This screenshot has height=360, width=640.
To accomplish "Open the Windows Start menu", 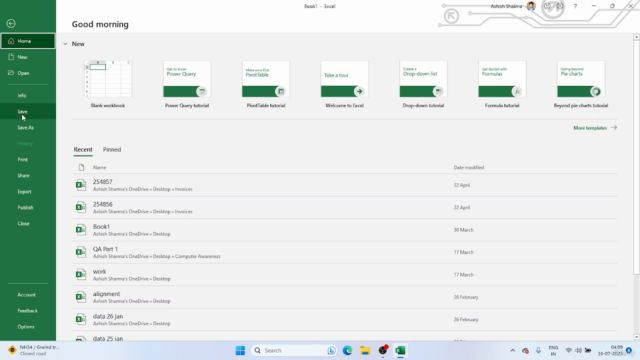I will (240, 351).
